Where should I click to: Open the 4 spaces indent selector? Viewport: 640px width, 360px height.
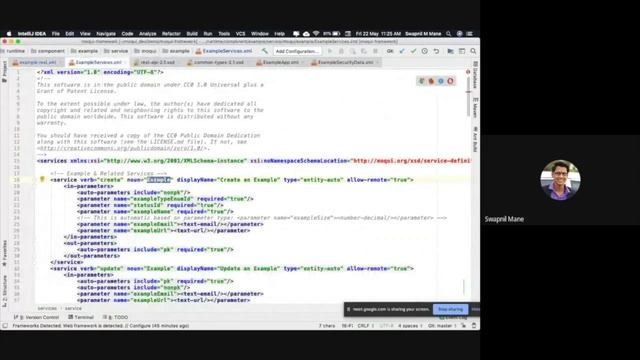click(x=410, y=326)
